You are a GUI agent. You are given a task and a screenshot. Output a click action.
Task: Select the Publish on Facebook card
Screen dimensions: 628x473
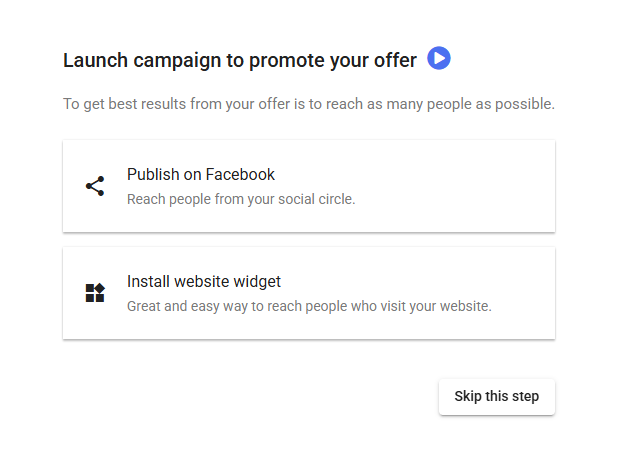[x=308, y=186]
